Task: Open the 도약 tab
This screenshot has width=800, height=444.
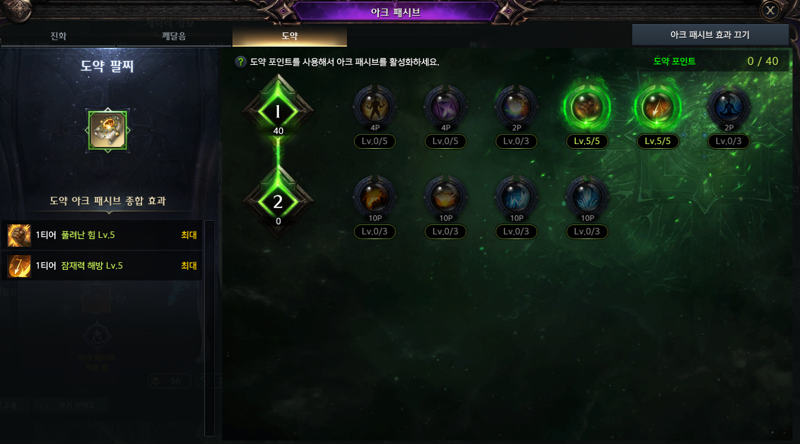Action: (289, 36)
